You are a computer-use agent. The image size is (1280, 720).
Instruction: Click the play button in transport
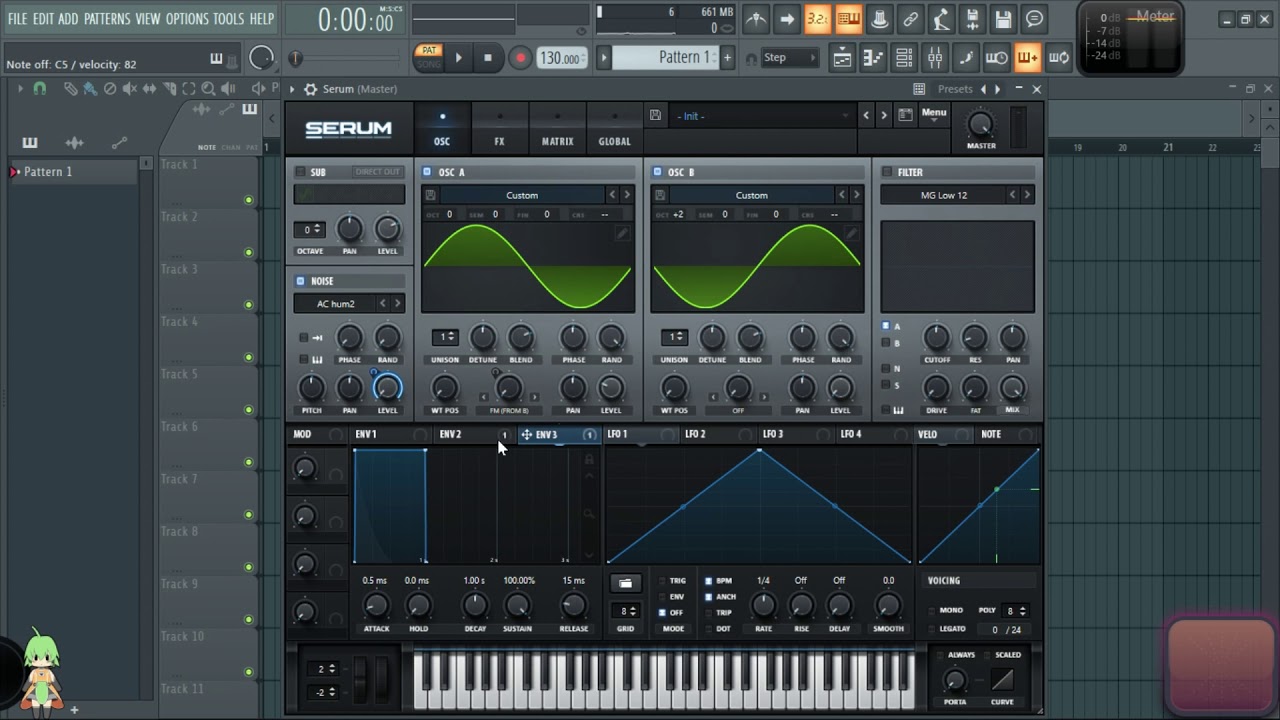coord(458,58)
